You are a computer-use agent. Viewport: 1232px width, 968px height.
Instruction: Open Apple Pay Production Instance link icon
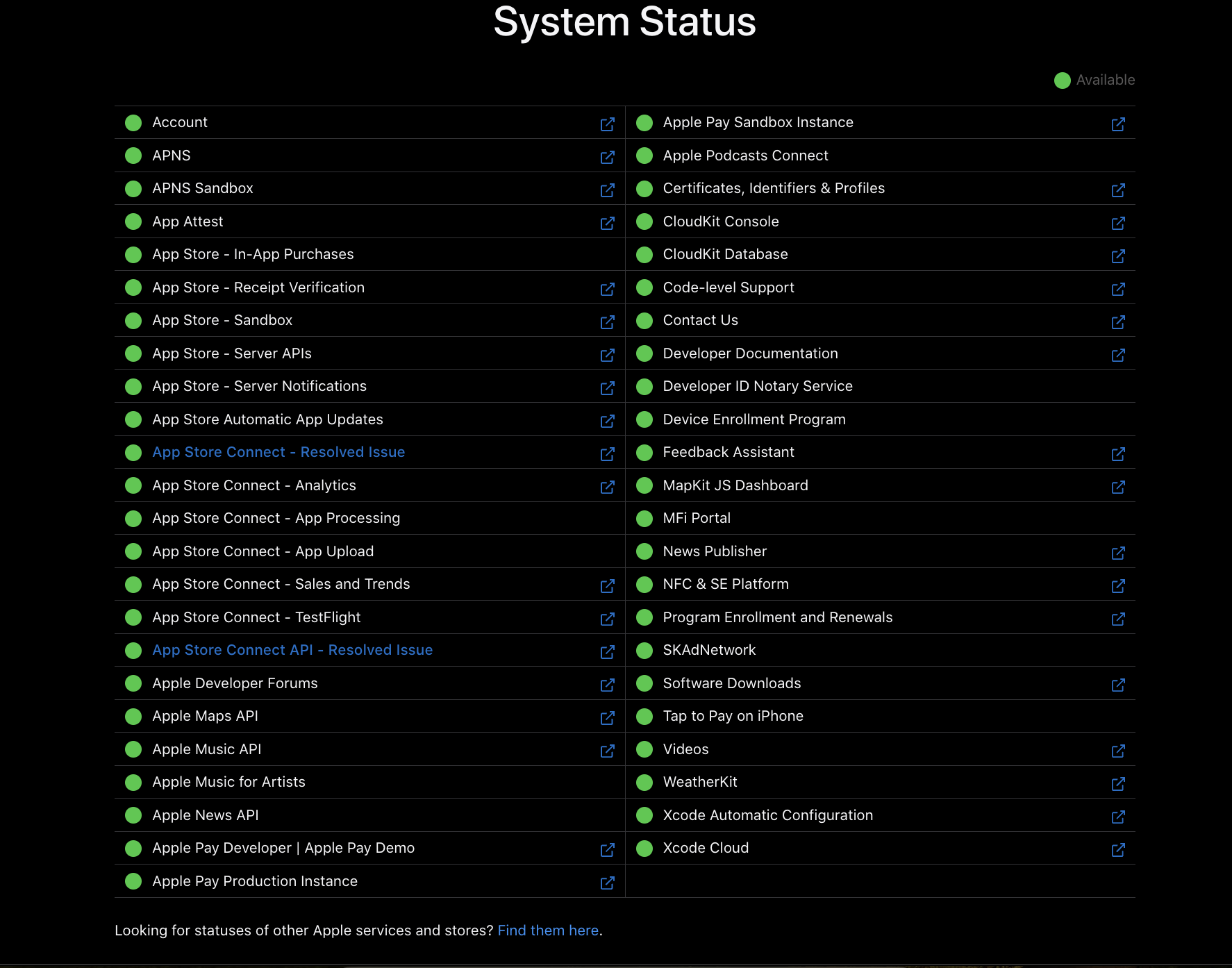pyautogui.click(x=608, y=883)
